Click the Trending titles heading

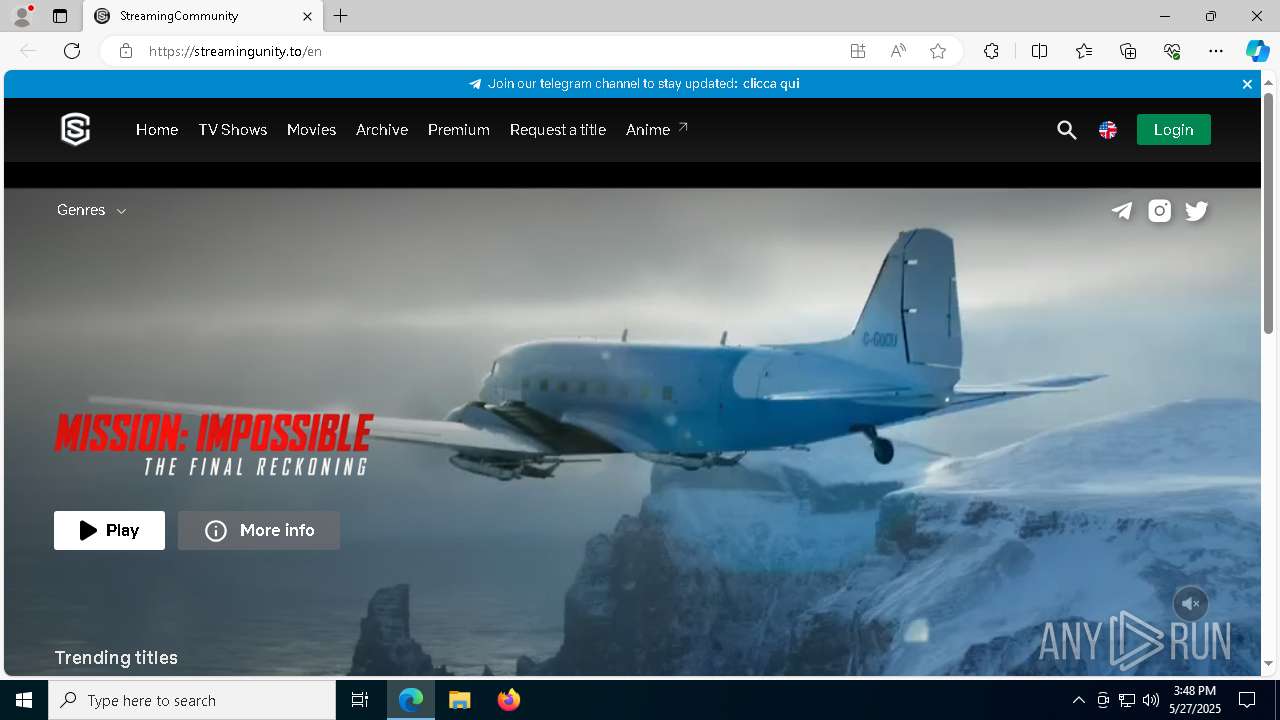(x=116, y=658)
